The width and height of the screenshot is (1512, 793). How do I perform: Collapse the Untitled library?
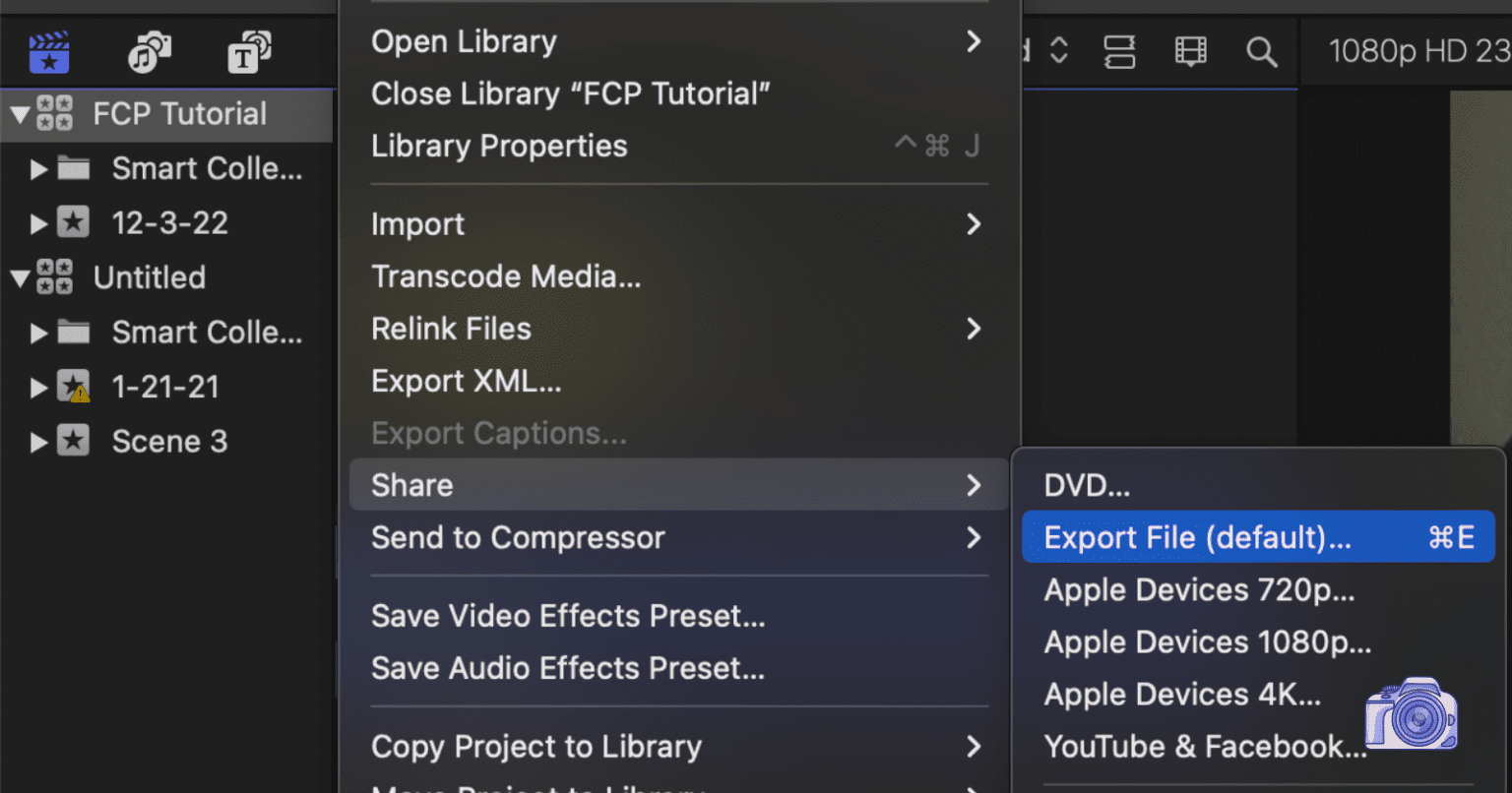19,276
